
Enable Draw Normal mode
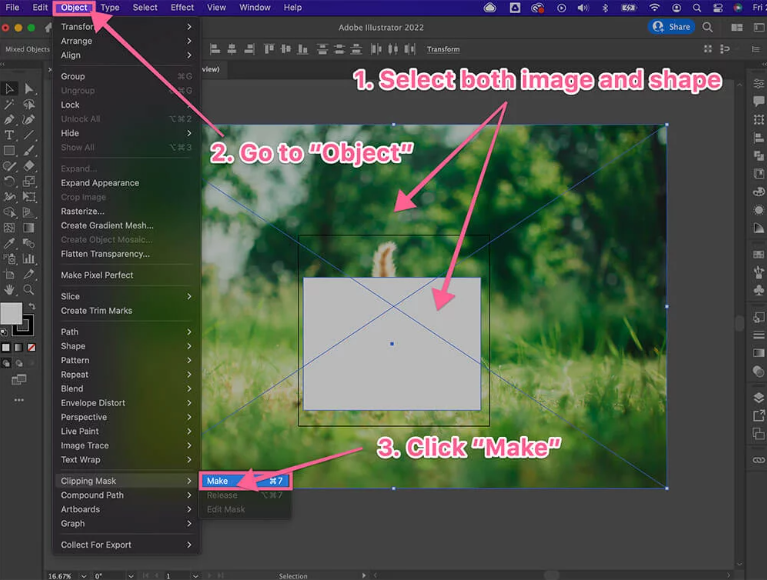[x=6, y=363]
